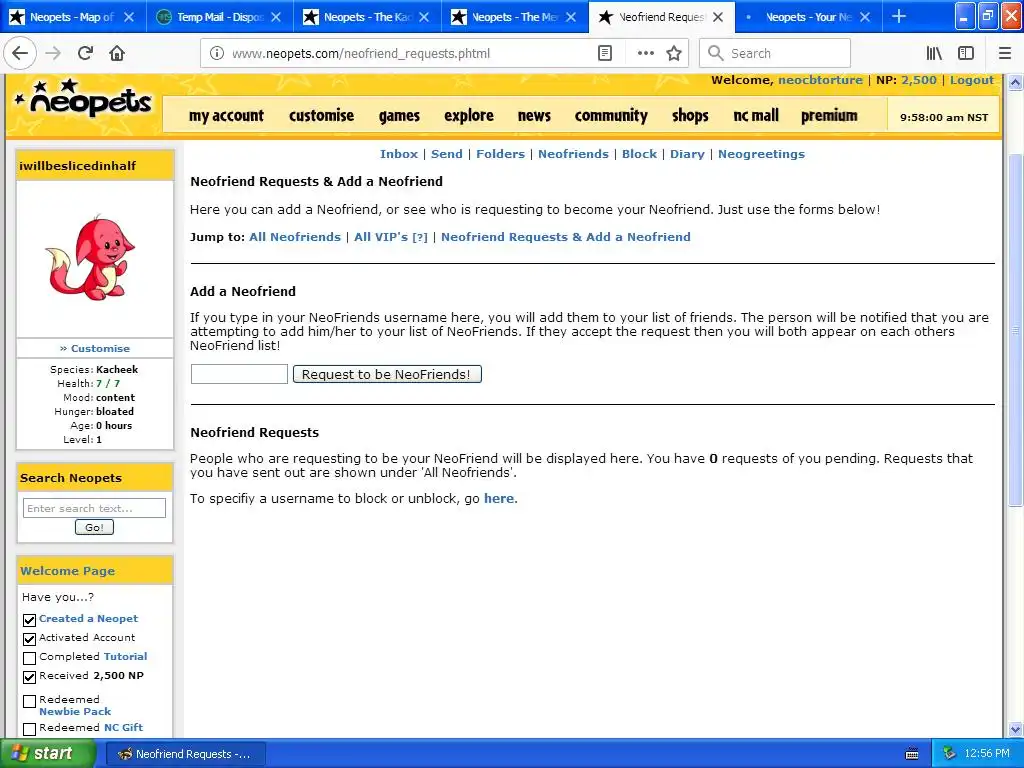Screen dimensions: 1024x768
Task: Click the red Kacheek pet image
Action: point(90,258)
